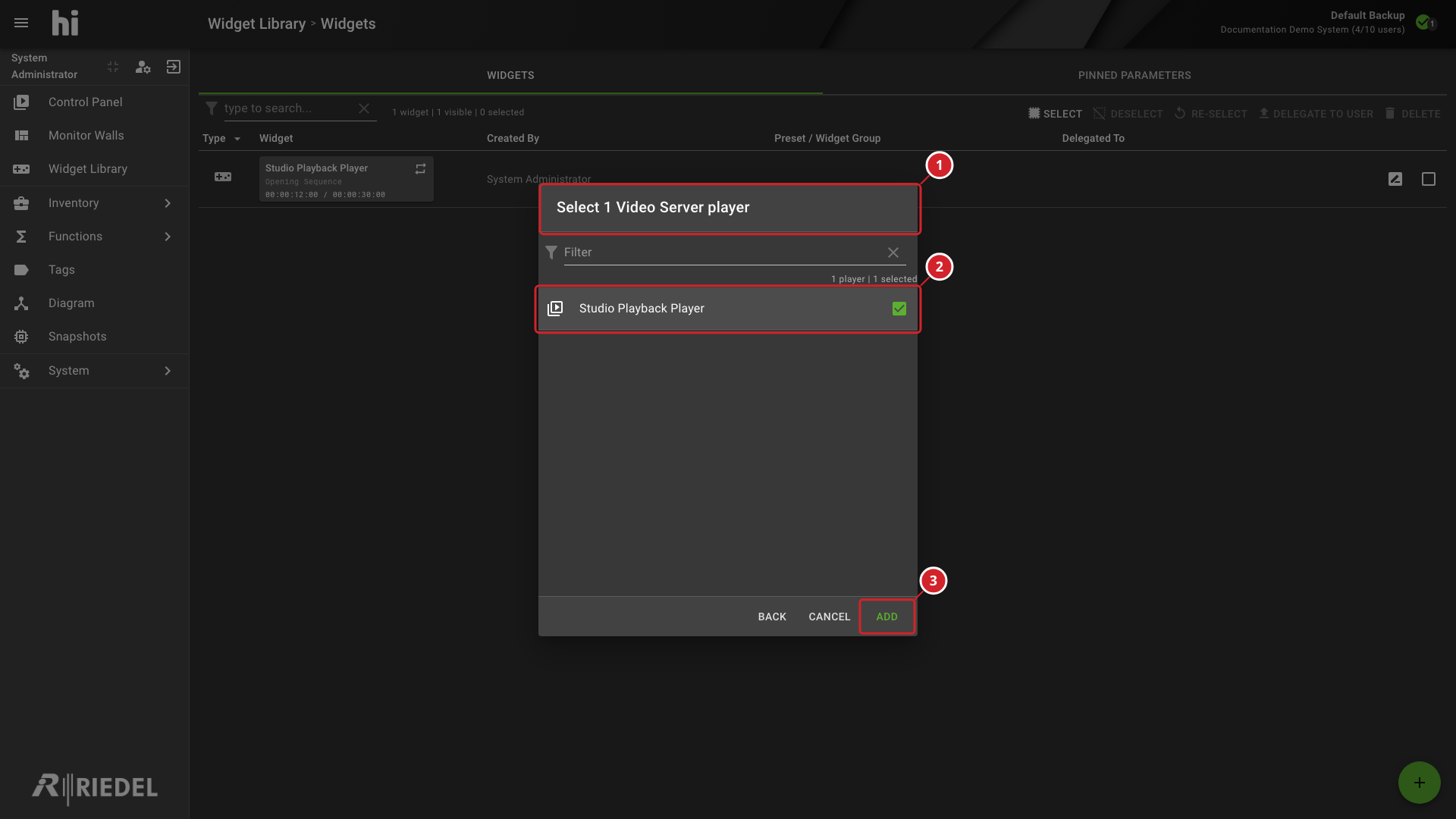The height and width of the screenshot is (819, 1456).
Task: Click the ADD button in dialog
Action: point(886,617)
